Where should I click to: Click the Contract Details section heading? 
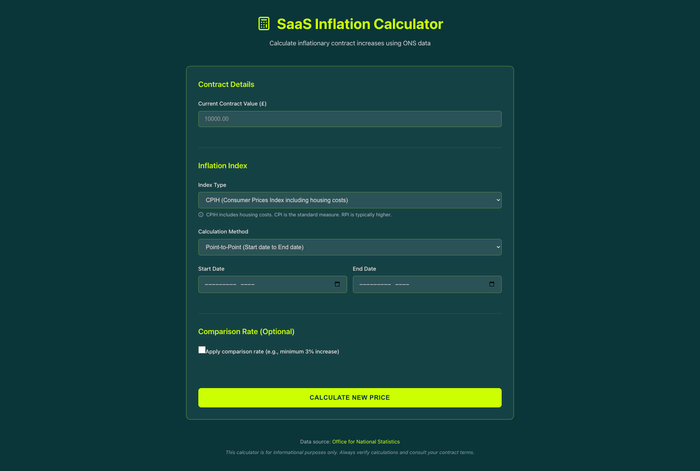coord(226,85)
